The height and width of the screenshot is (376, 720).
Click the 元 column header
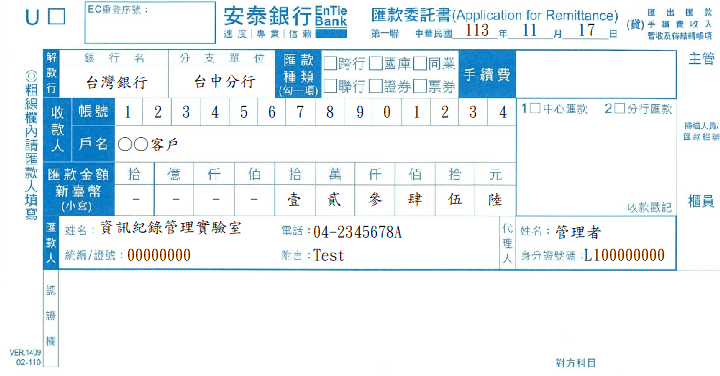(495, 174)
